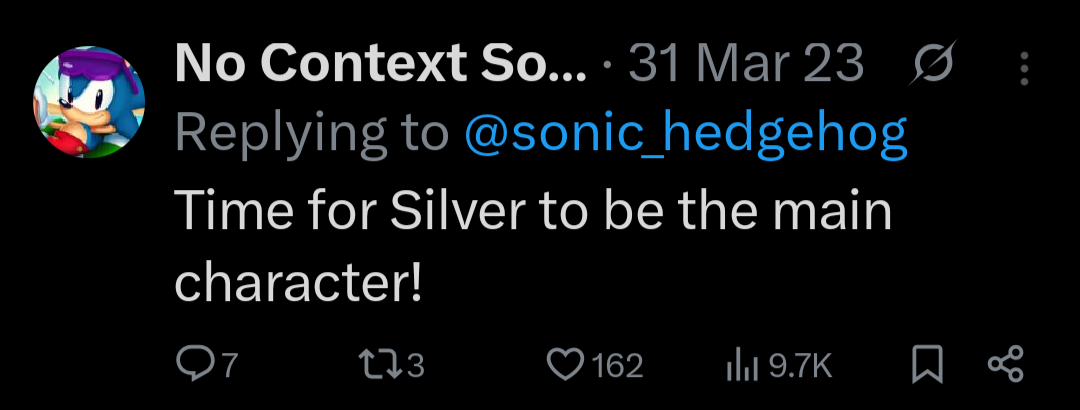Screen dimensions: 1080x410
Task: Like the tweet with the heart icon
Action: coord(567,366)
